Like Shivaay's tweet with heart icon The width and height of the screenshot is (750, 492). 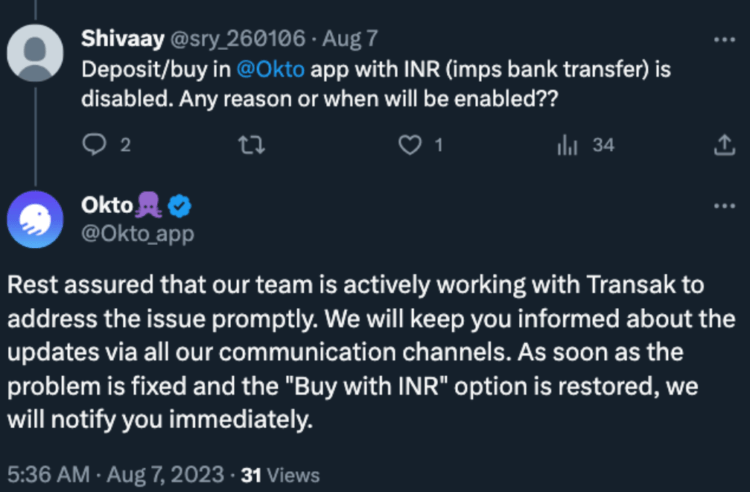[408, 145]
